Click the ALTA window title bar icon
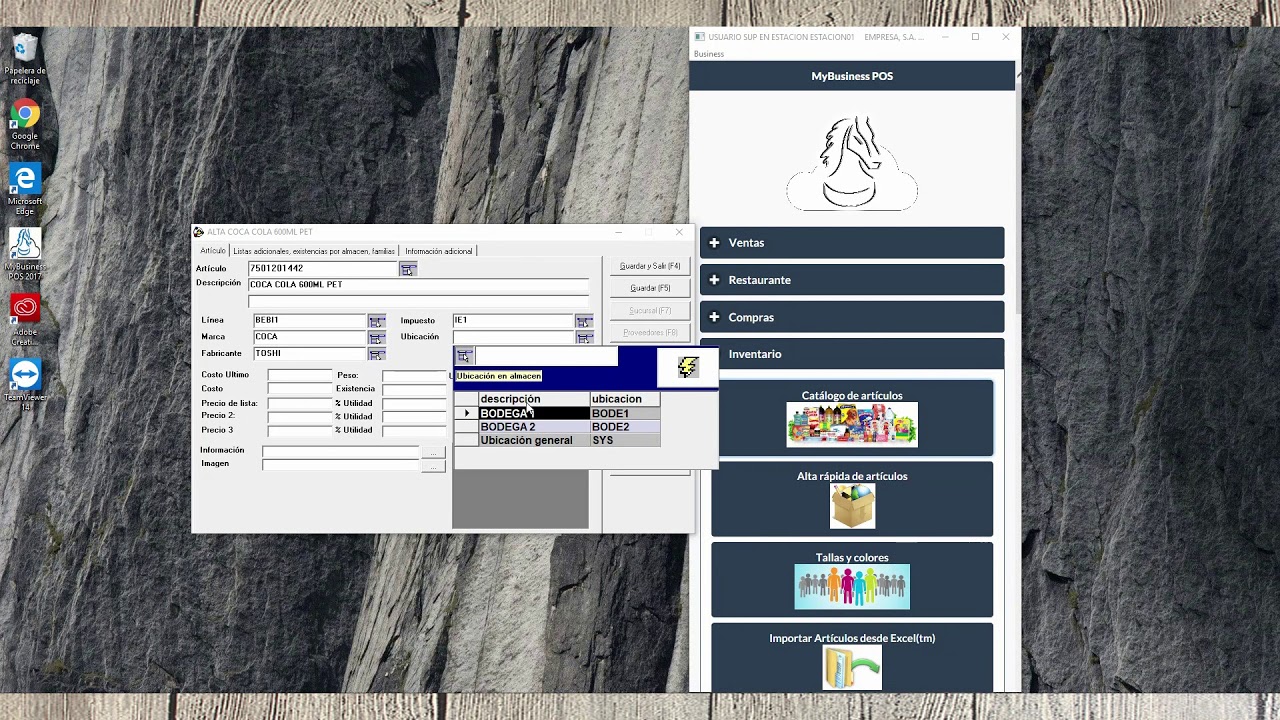This screenshot has width=1280, height=720. tap(199, 232)
